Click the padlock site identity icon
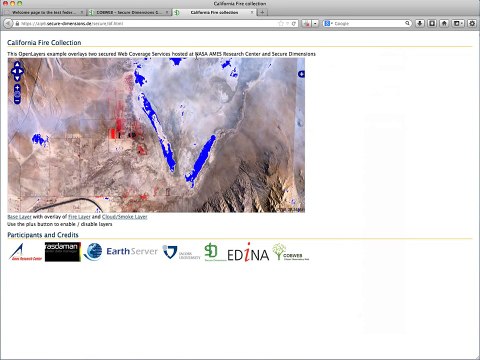This screenshot has width=480, height=360. coord(17,24)
